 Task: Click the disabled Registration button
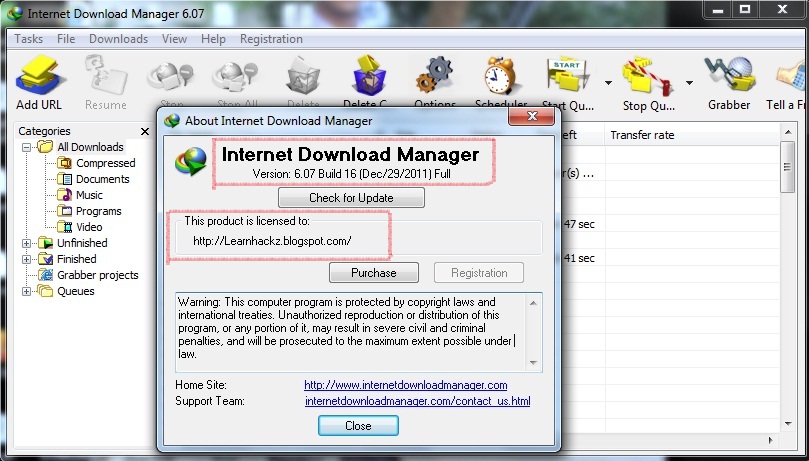(479, 273)
